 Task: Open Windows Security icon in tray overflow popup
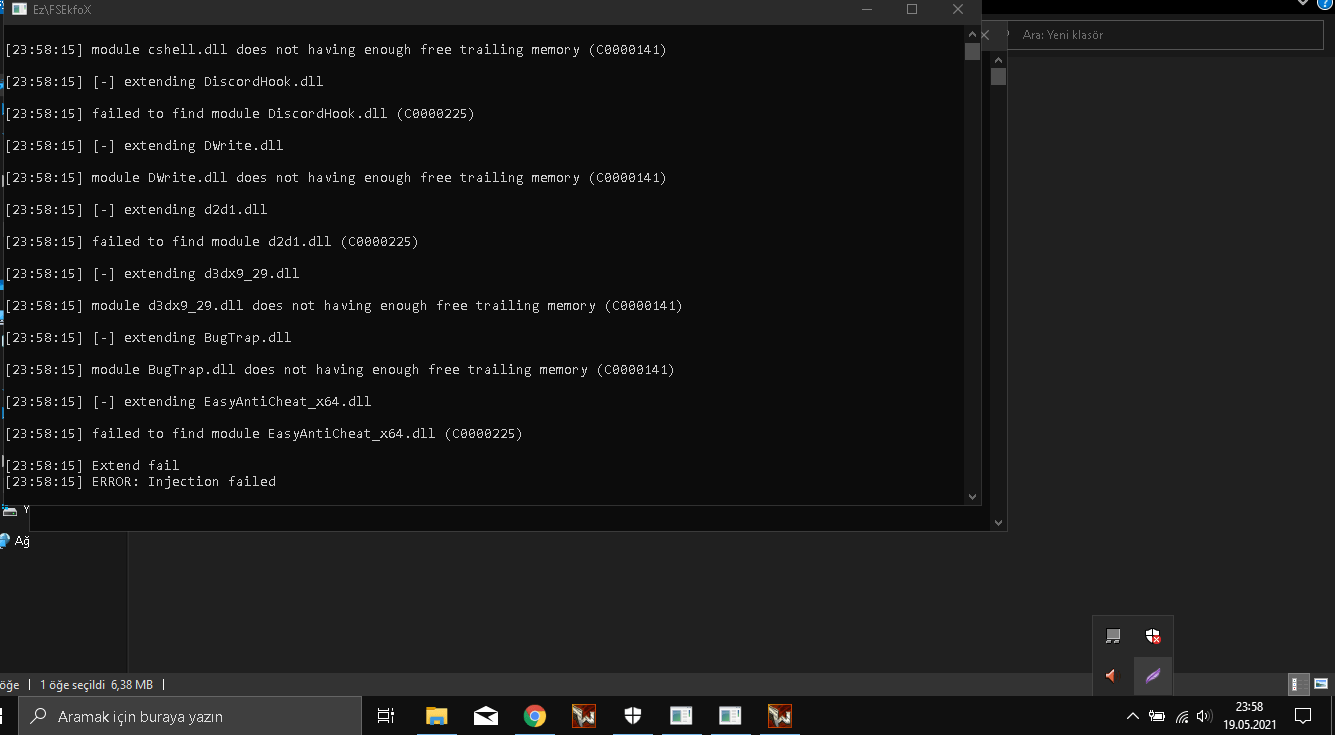pyautogui.click(x=1153, y=636)
